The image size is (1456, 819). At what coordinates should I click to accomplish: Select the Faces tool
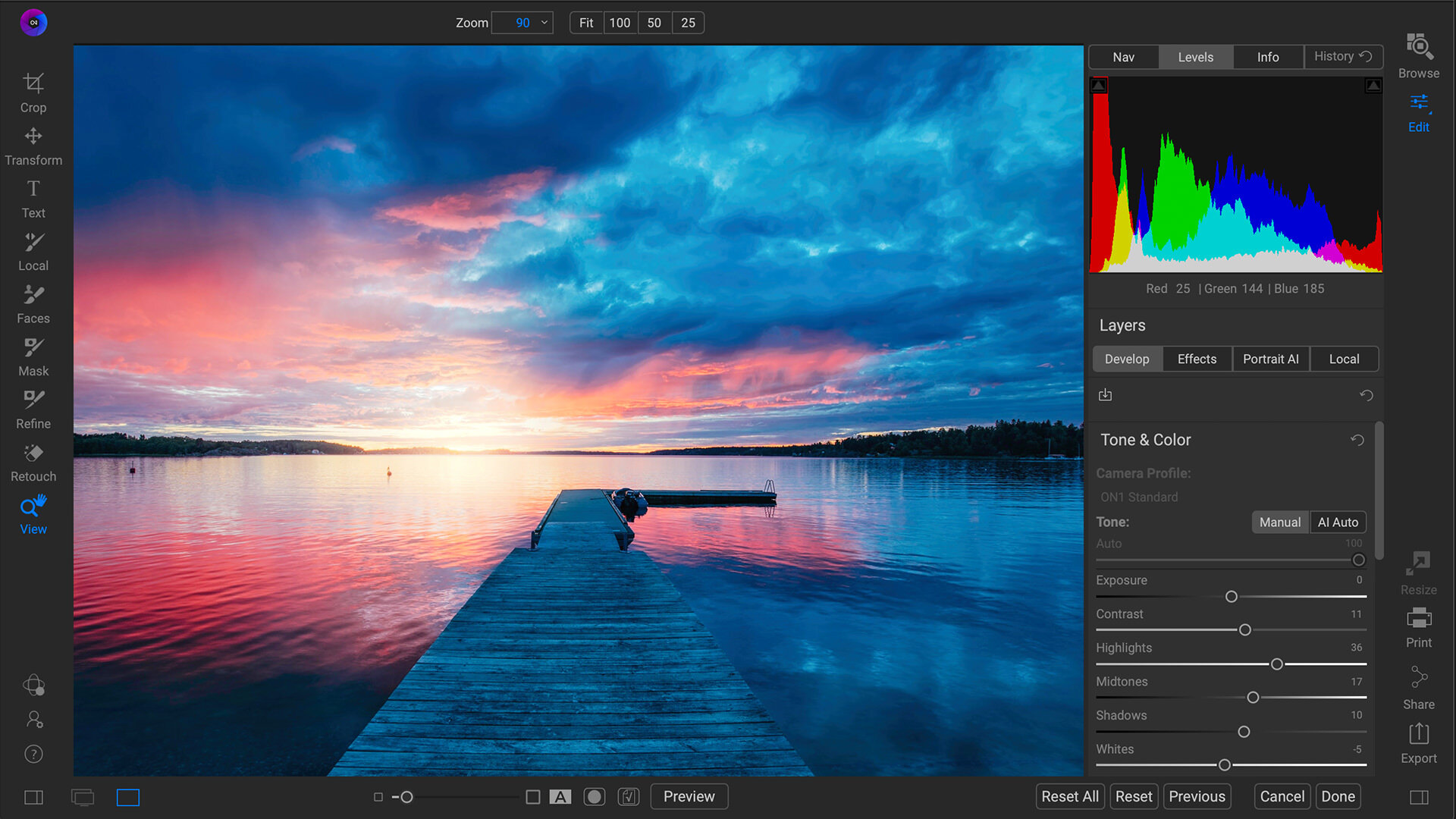[x=33, y=295]
